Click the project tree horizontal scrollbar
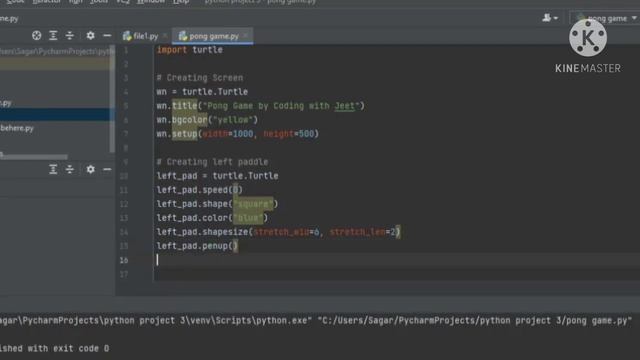Image resolution: width=640 pixels, height=360 pixels. pyautogui.click(x=34, y=157)
